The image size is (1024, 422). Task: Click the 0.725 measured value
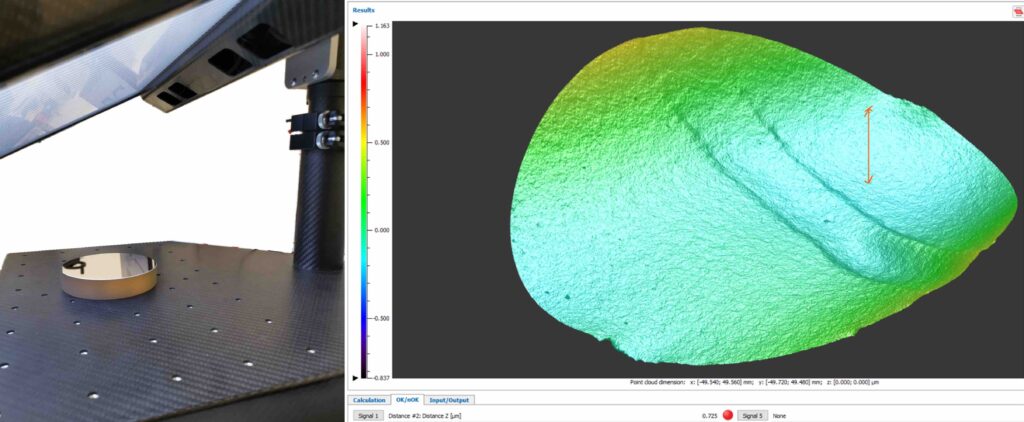[709, 414]
